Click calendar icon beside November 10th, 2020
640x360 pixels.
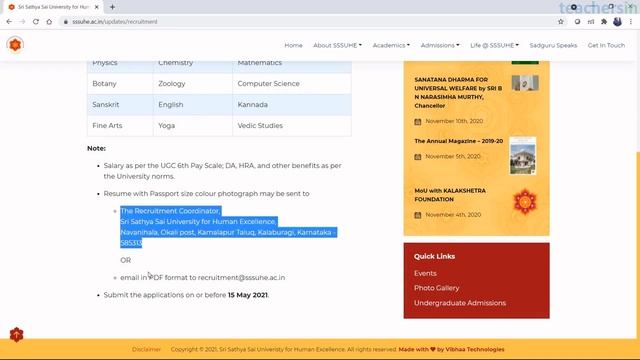[418, 122]
